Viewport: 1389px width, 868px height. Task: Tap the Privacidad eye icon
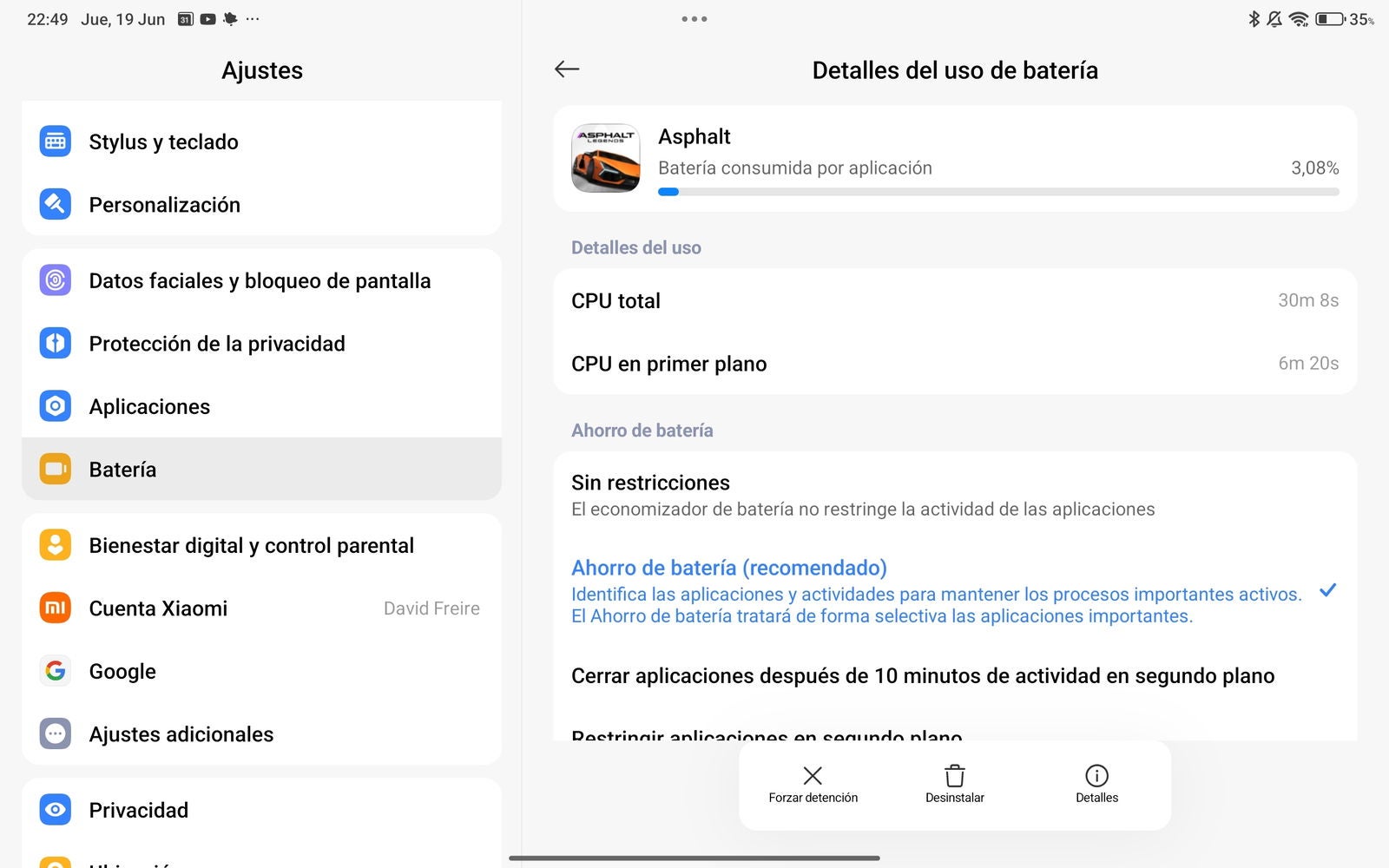coord(56,810)
